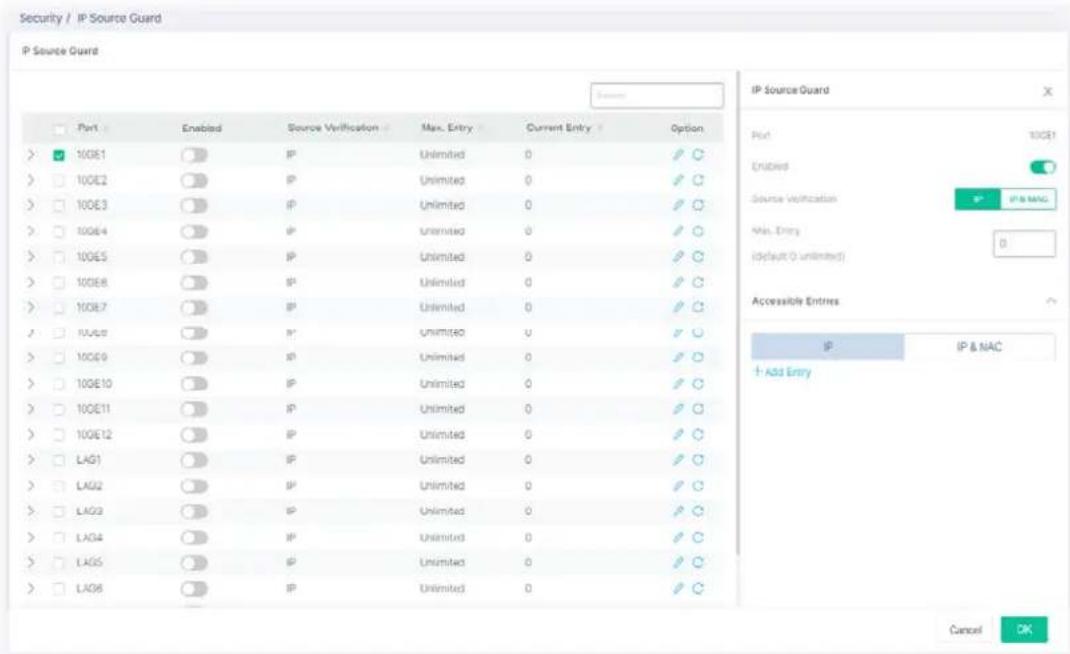Image resolution: width=1070 pixels, height=654 pixels.
Task: Set Source Verification to IP & MAC
Action: pos(1028,199)
